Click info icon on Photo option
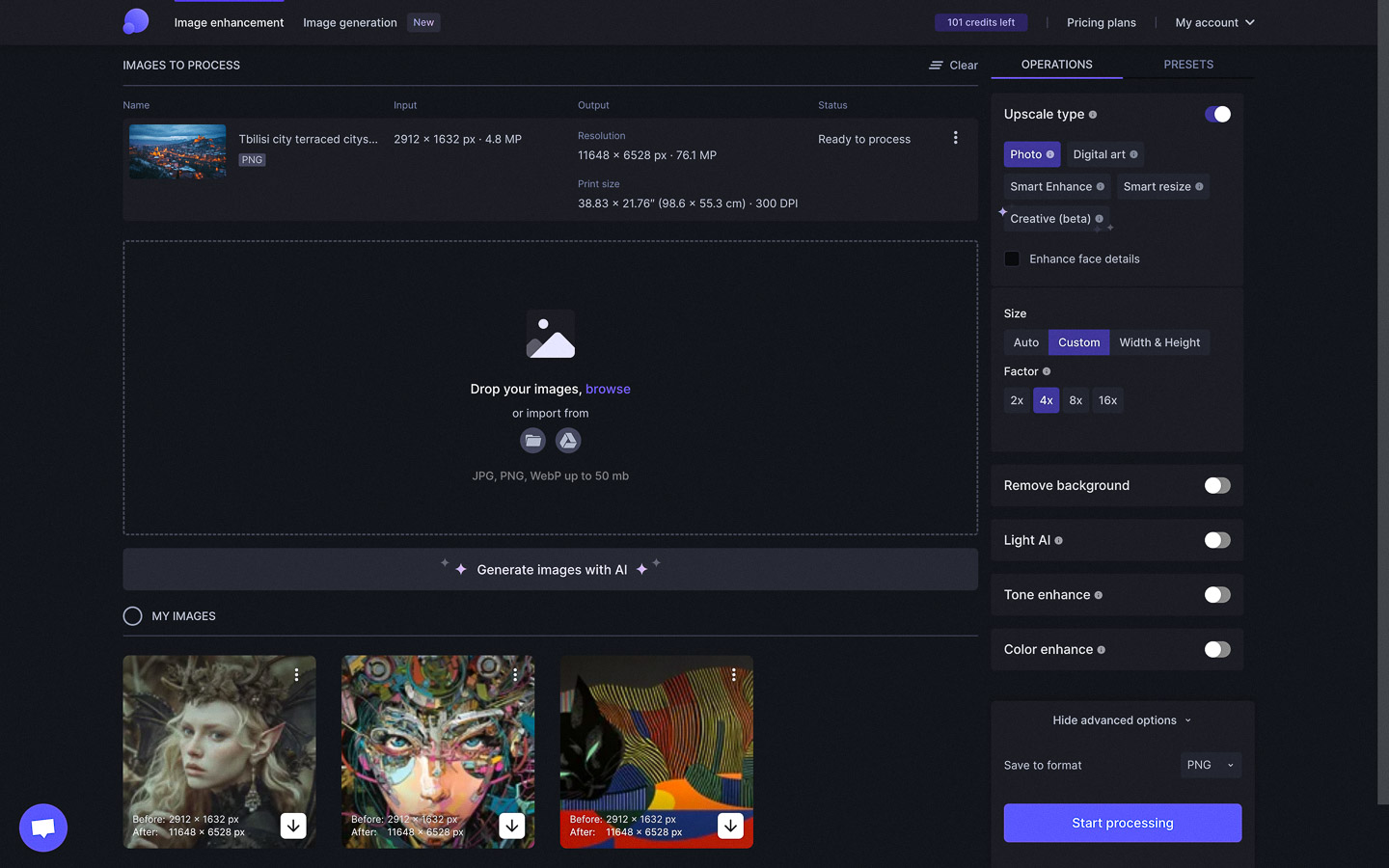This screenshot has width=1389, height=868. pos(1050,154)
